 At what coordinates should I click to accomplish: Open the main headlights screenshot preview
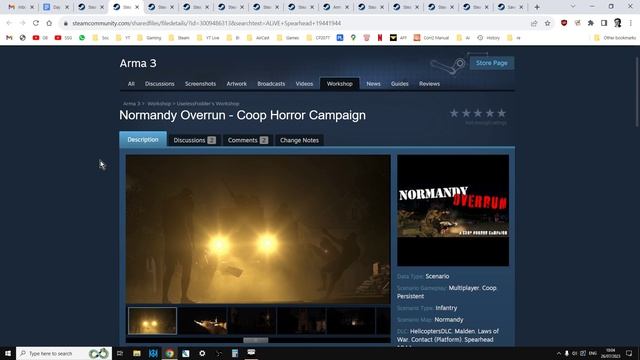pyautogui.click(x=258, y=229)
